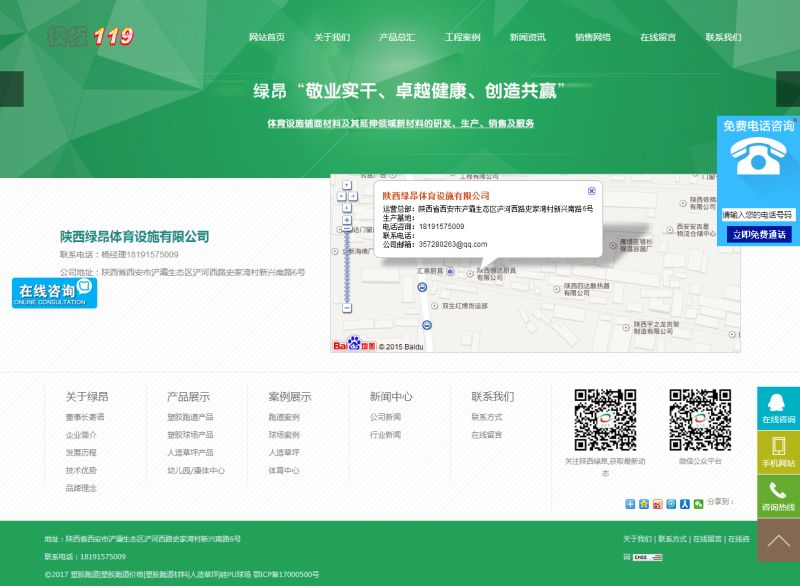
Task: Share to WeChat icon
Action: tap(698, 504)
